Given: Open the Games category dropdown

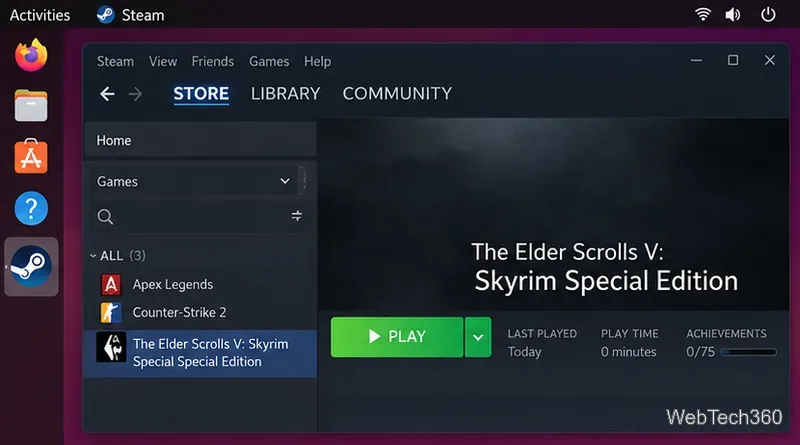Looking at the screenshot, I should coord(194,181).
